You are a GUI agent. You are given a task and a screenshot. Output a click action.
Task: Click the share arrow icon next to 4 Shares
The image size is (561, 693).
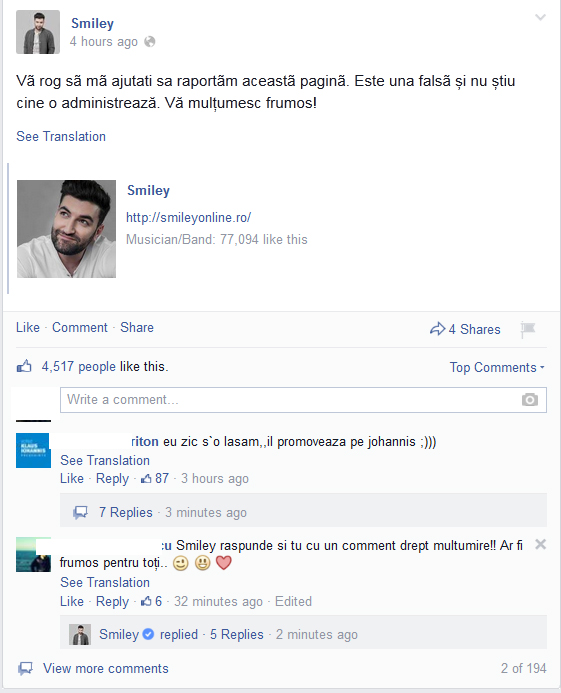point(437,329)
